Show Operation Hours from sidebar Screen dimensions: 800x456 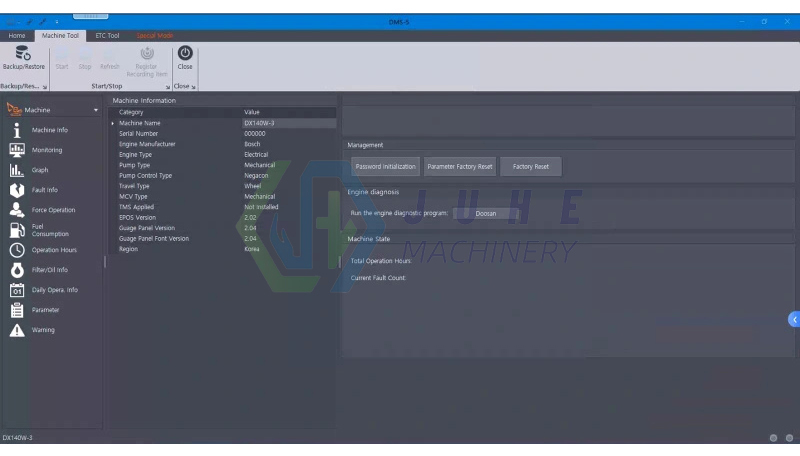(x=17, y=250)
